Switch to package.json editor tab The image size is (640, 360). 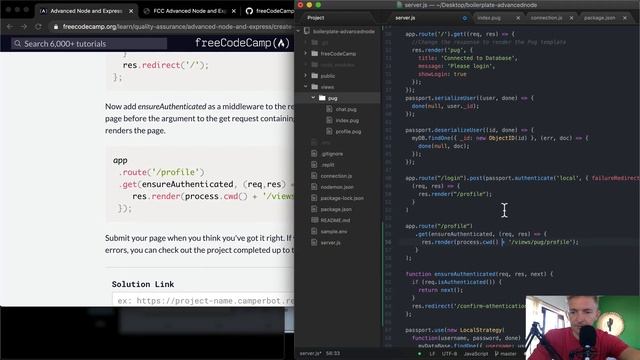click(x=600, y=18)
